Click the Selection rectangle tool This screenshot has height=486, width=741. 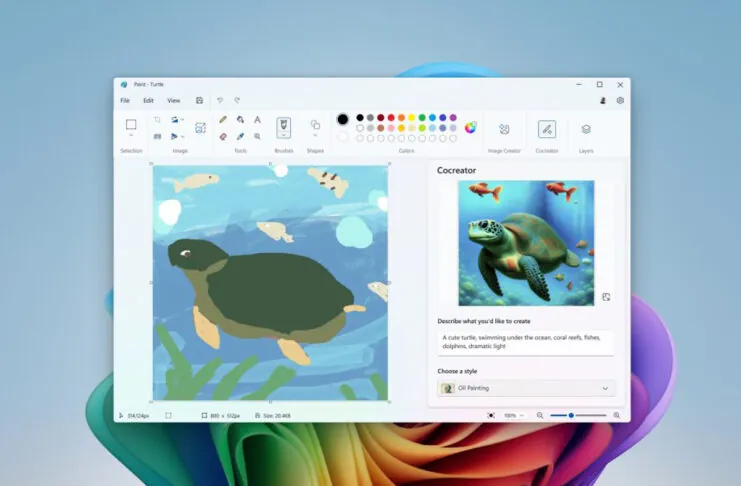(131, 124)
